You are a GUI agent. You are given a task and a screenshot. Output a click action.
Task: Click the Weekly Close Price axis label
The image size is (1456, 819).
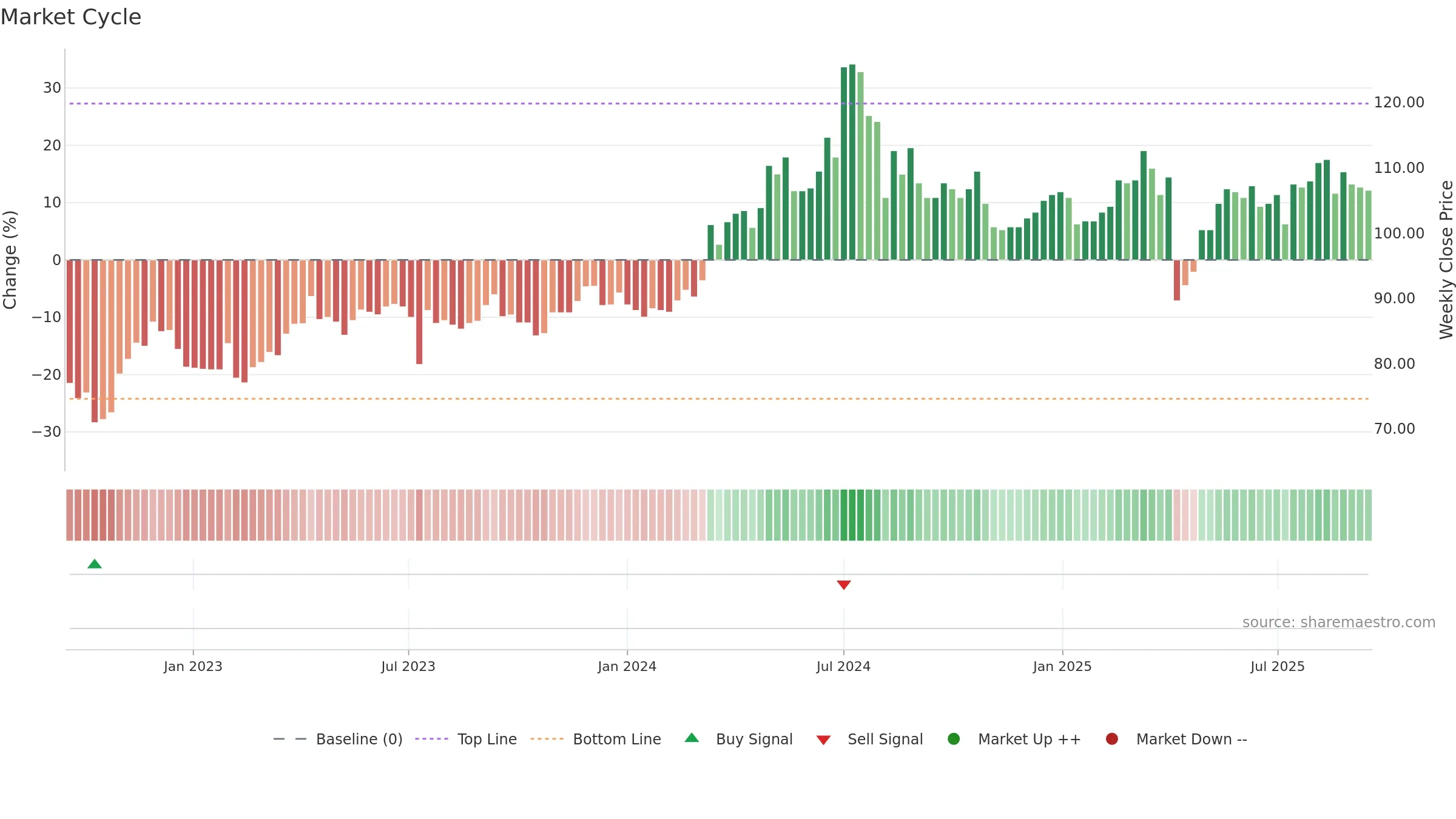click(1446, 260)
